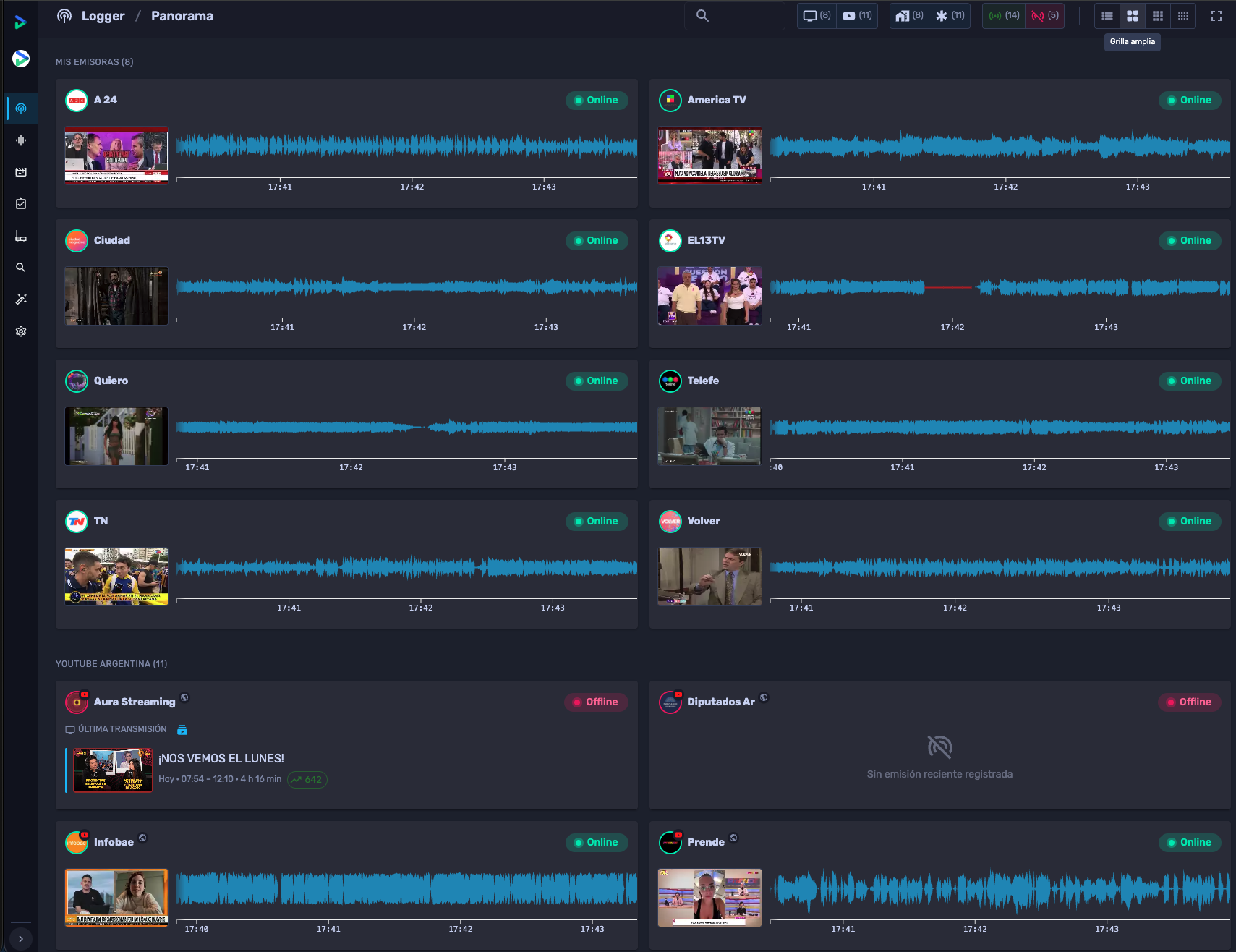Click external link icon beside Diputados Ar
Image resolution: width=1236 pixels, height=952 pixels.
[764, 697]
